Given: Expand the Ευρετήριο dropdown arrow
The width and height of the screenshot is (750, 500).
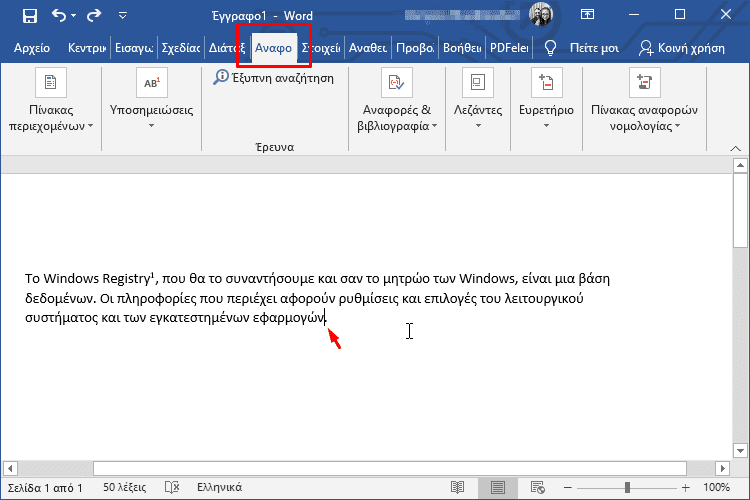Looking at the screenshot, I should pos(546,126).
